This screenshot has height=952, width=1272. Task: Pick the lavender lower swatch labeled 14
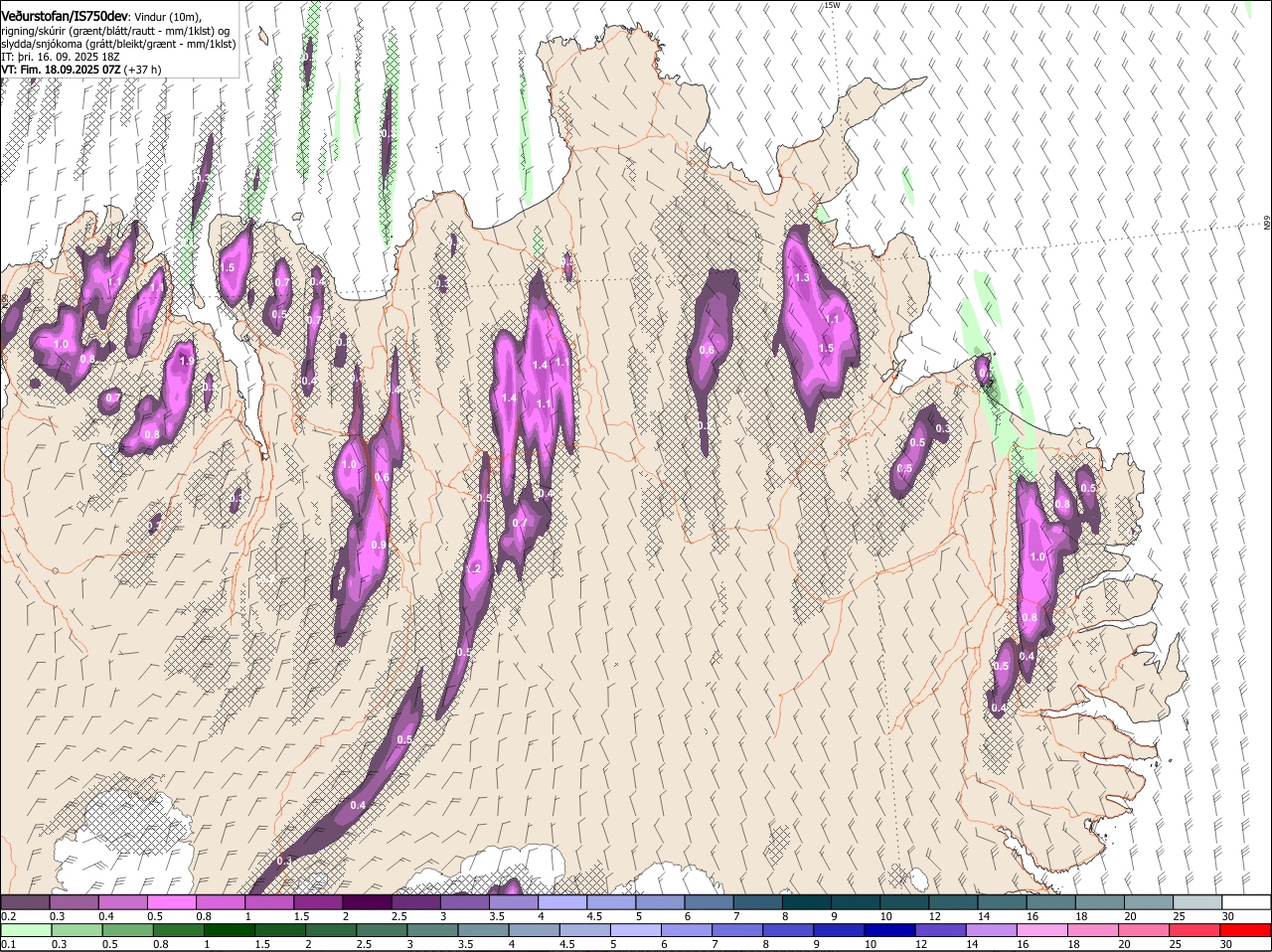pyautogui.click(x=990, y=930)
